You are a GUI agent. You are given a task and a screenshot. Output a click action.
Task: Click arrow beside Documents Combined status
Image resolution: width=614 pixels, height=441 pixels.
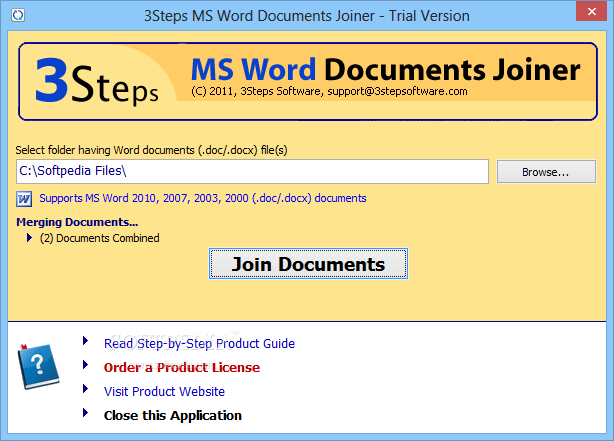click(29, 238)
